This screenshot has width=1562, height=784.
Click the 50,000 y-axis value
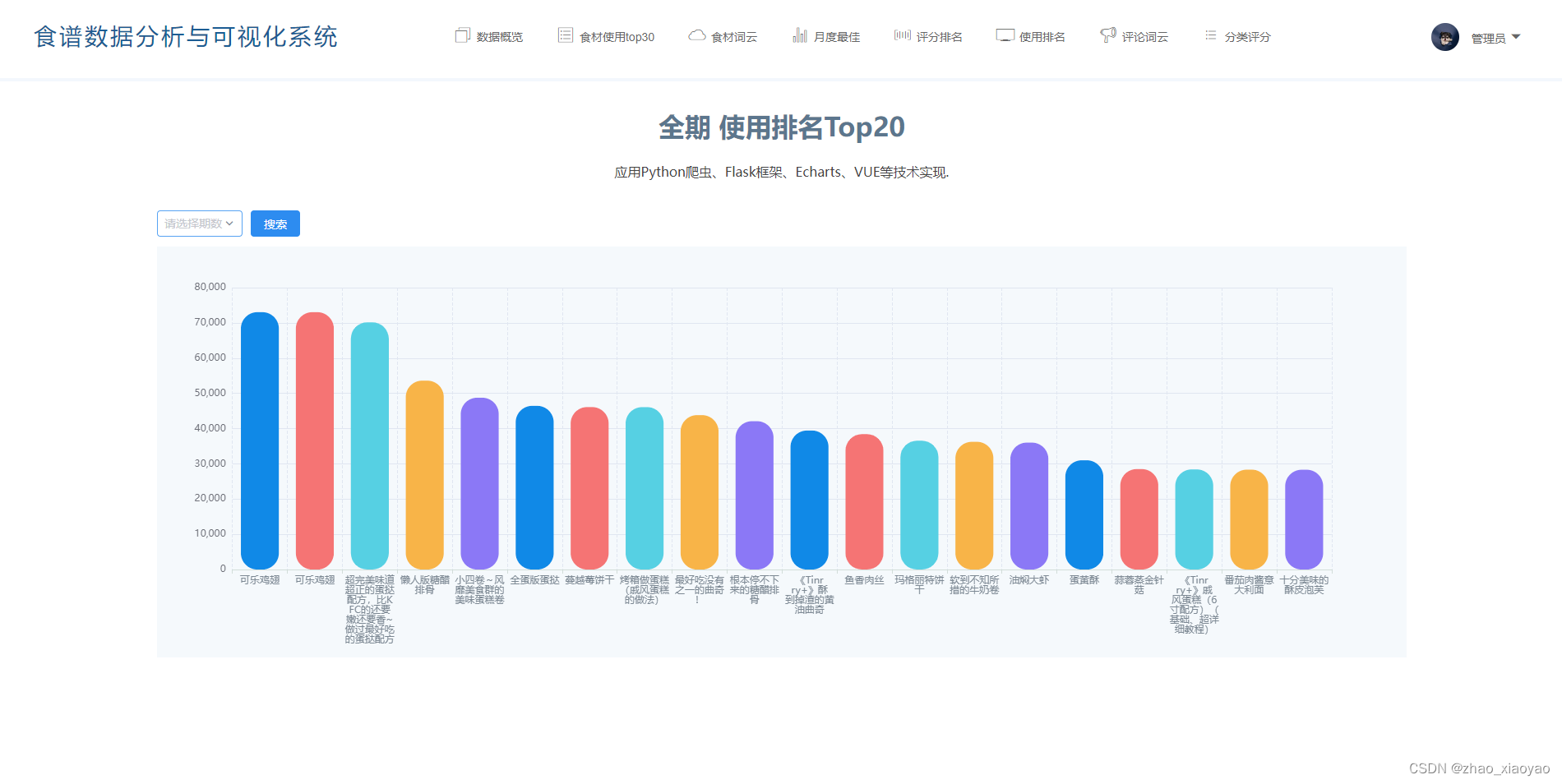click(210, 393)
